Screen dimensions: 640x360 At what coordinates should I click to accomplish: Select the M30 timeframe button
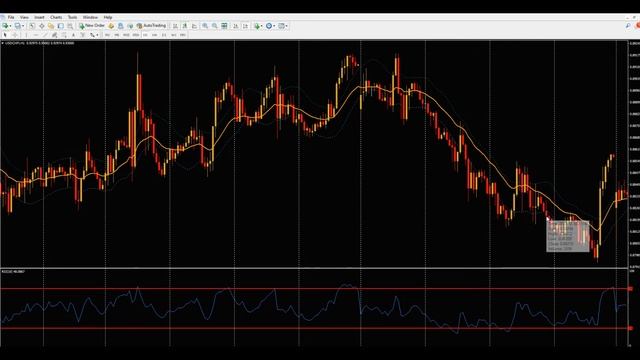pyautogui.click(x=136, y=35)
